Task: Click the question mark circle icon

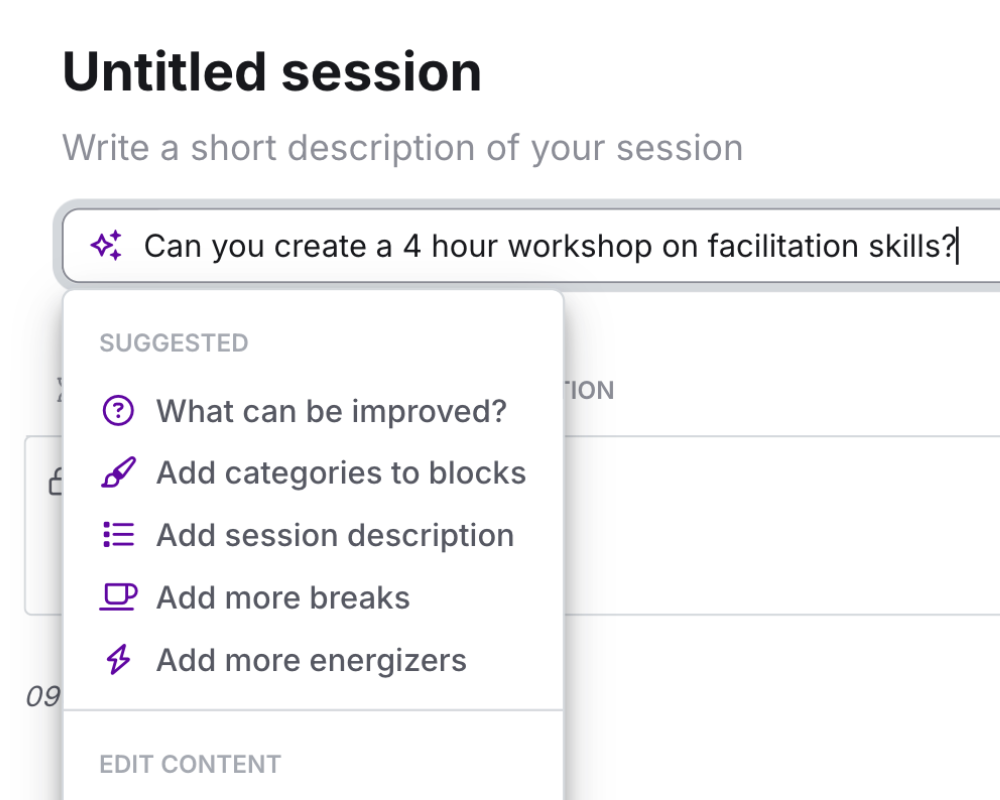Action: [x=118, y=411]
